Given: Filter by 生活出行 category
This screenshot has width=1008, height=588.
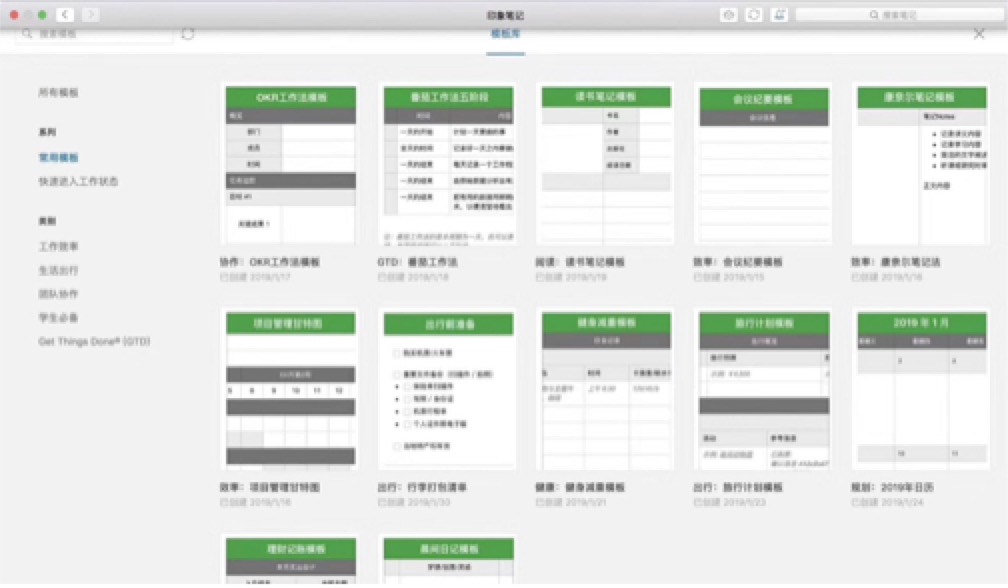Looking at the screenshot, I should tap(58, 270).
